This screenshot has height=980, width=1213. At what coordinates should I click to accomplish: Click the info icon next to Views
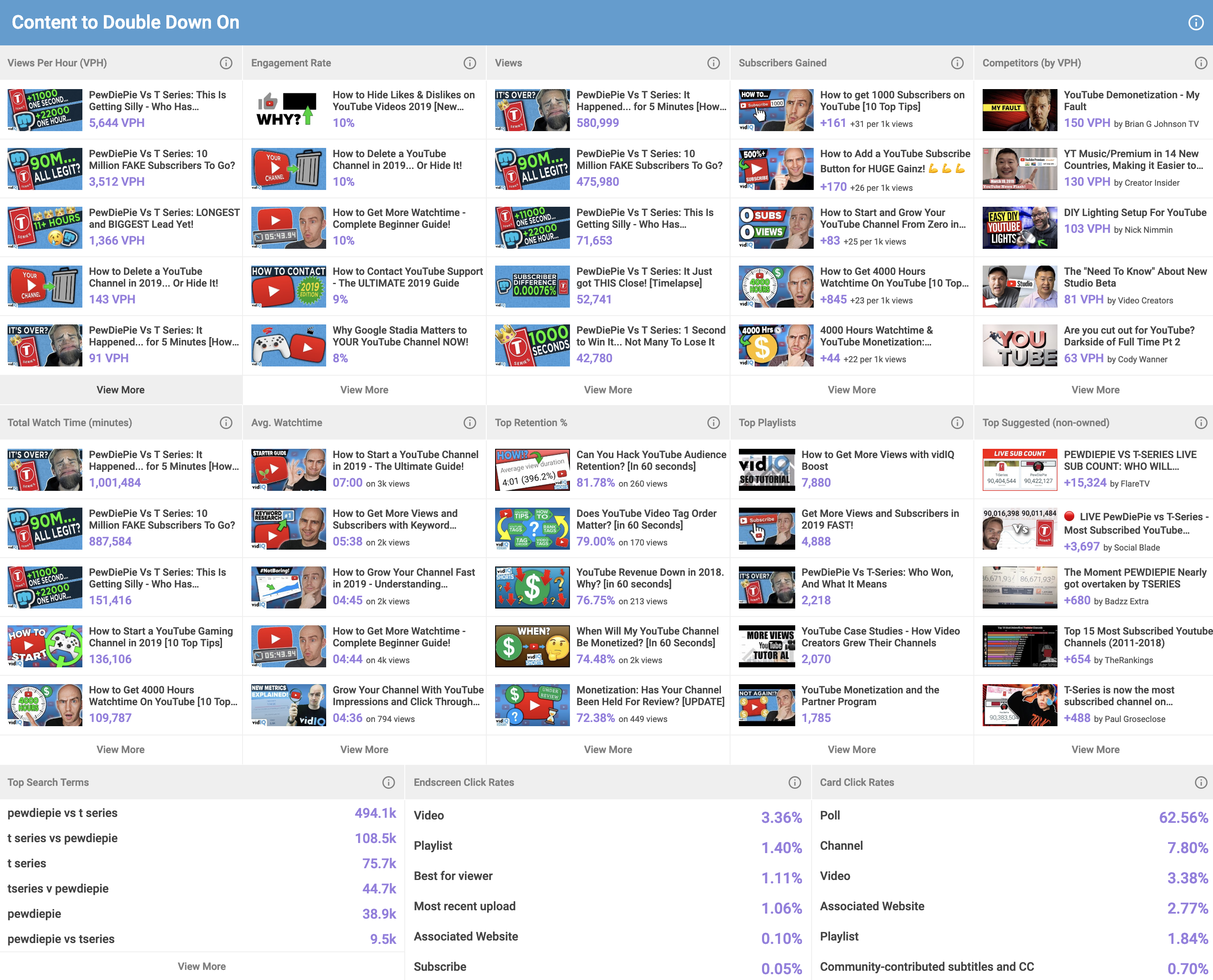point(713,63)
